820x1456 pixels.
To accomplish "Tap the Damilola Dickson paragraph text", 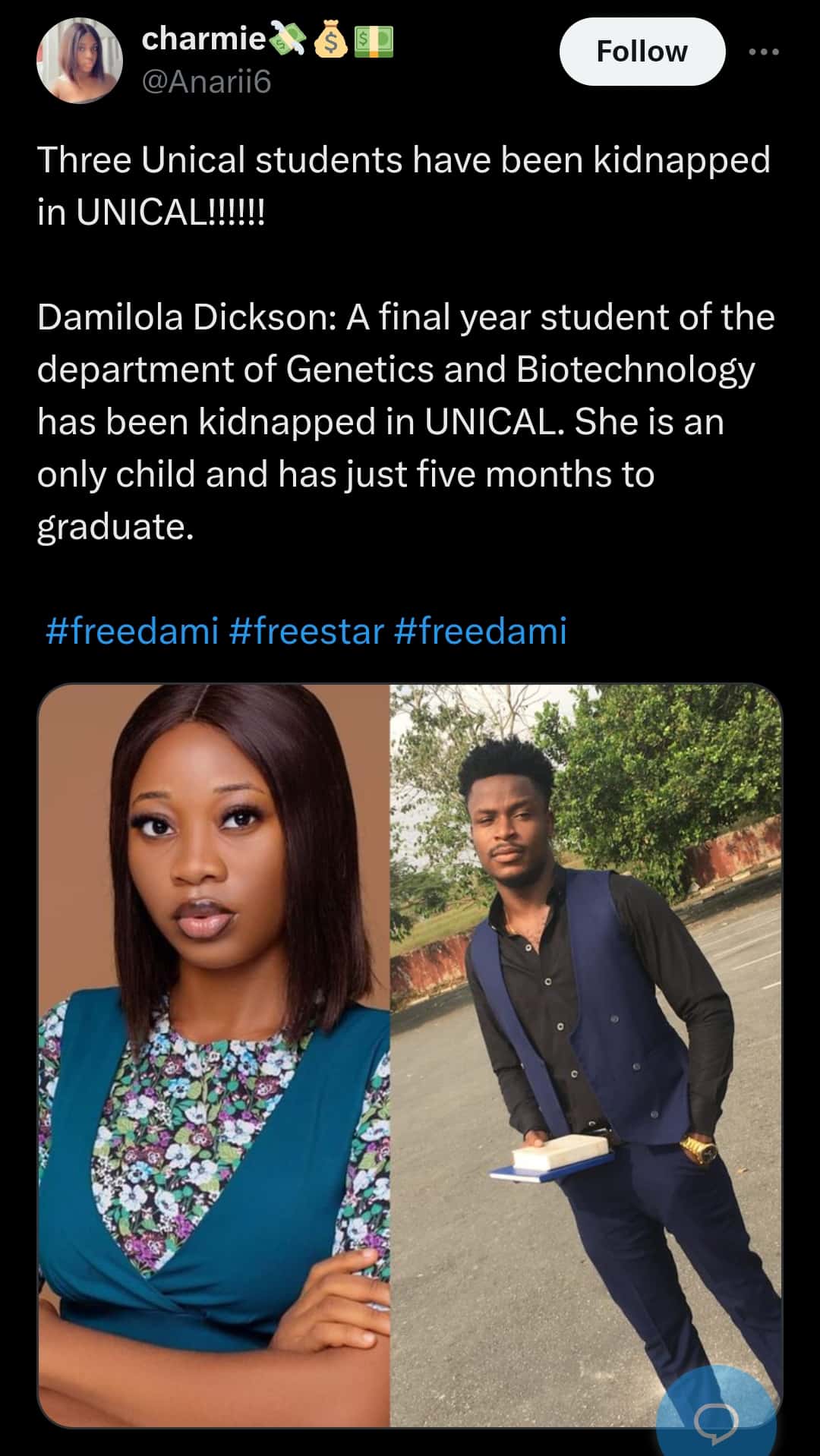I will point(403,421).
